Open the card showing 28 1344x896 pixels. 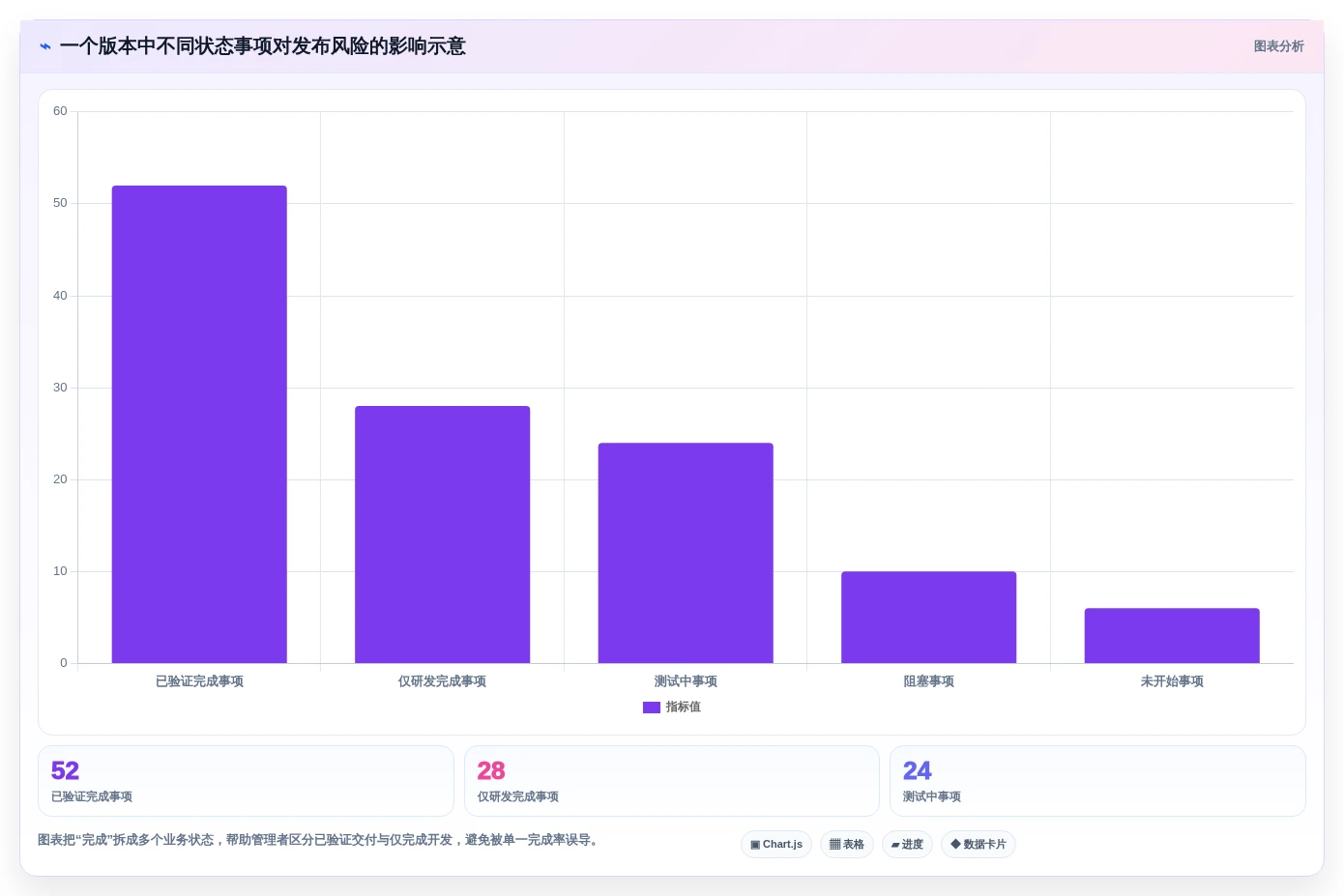[672, 781]
